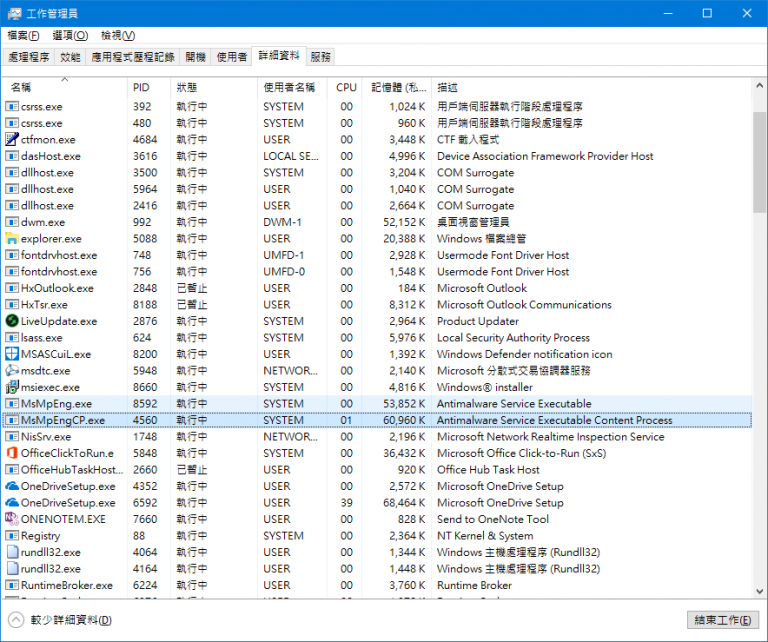Click the RuntimeBroker.exe process icon
Image resolution: width=768 pixels, height=642 pixels.
click(12, 585)
